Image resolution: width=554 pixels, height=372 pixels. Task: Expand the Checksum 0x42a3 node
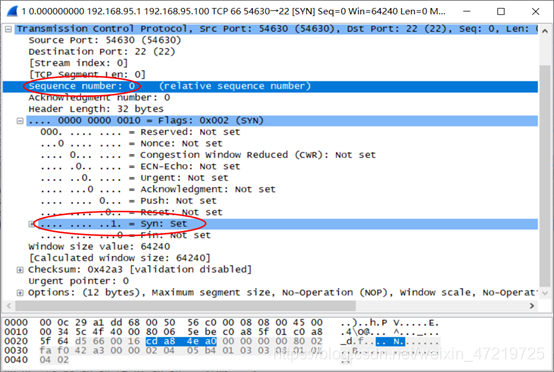tap(20, 270)
